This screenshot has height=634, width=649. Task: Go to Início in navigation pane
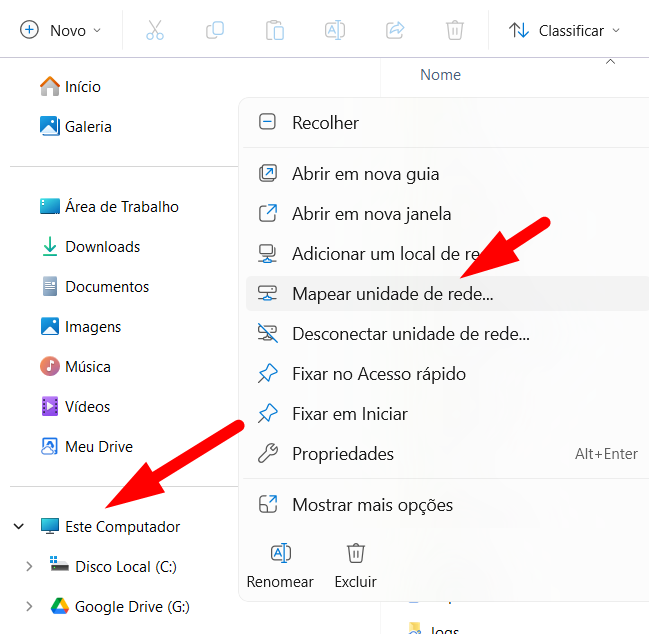pyautogui.click(x=82, y=87)
